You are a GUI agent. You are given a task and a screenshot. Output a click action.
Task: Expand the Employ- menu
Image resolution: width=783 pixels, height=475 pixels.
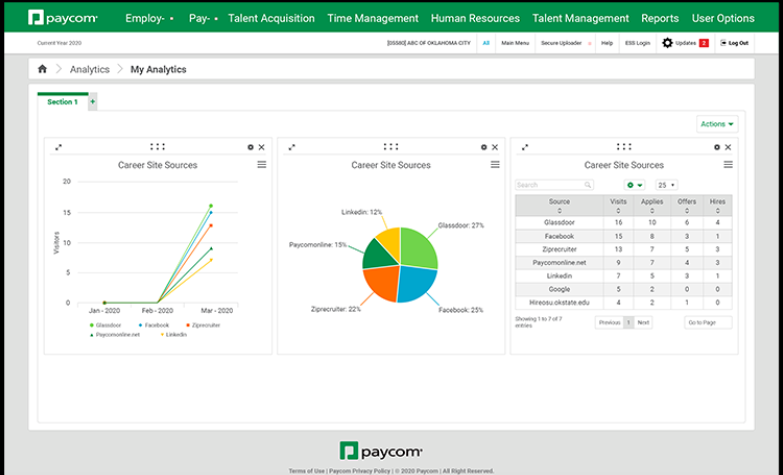click(149, 18)
